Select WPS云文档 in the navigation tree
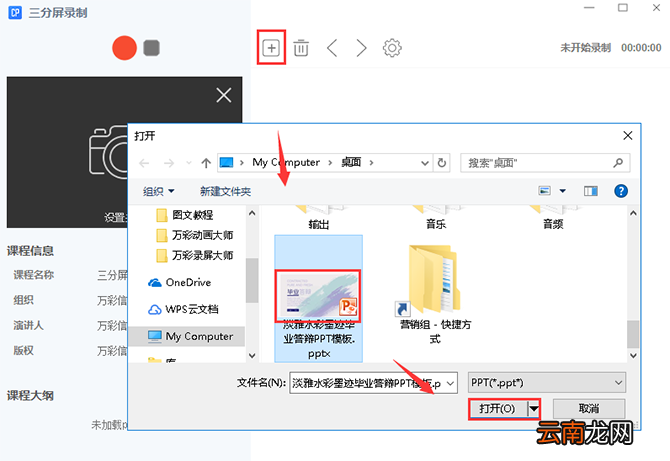This screenshot has height=461, width=670. pos(183,309)
